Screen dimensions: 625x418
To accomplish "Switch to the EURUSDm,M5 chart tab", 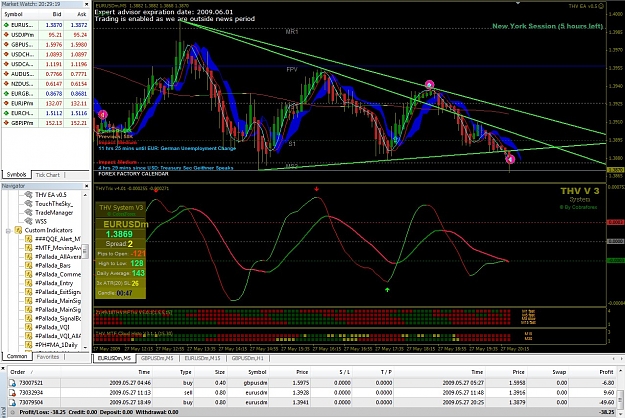I will (x=114, y=358).
